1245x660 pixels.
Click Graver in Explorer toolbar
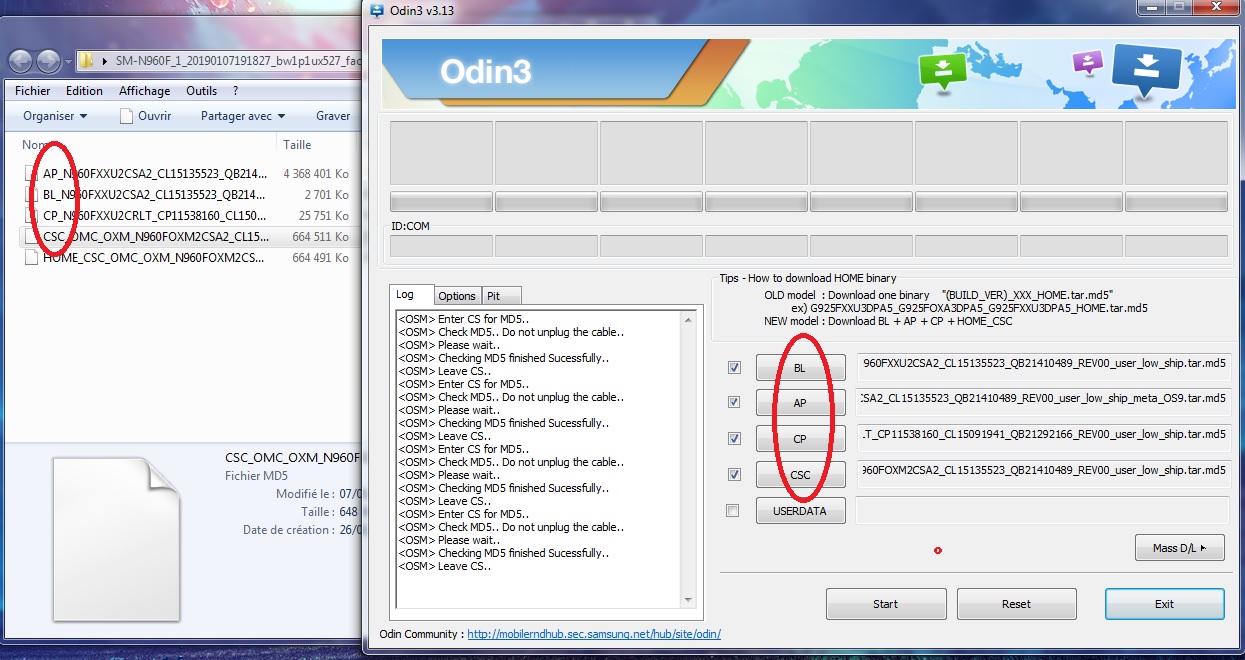333,116
